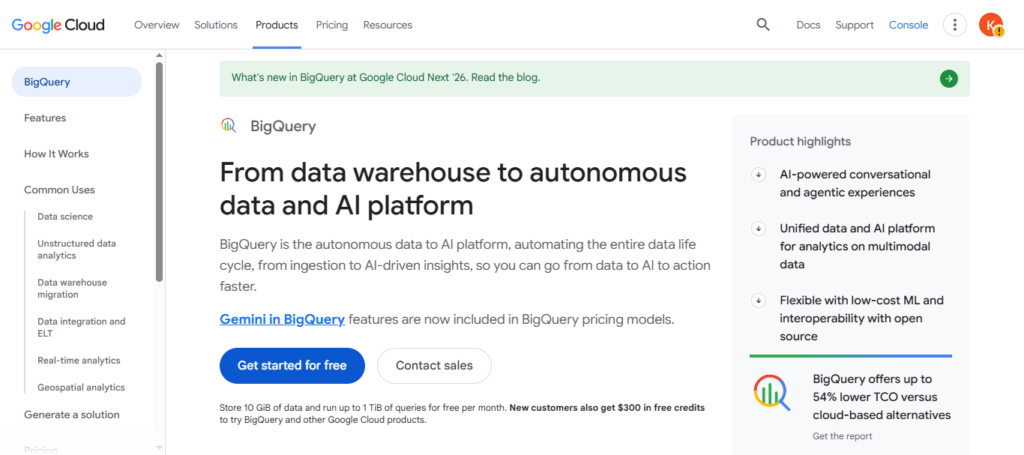Follow the Gemini in BigQuery link
1024x455 pixels.
click(282, 320)
